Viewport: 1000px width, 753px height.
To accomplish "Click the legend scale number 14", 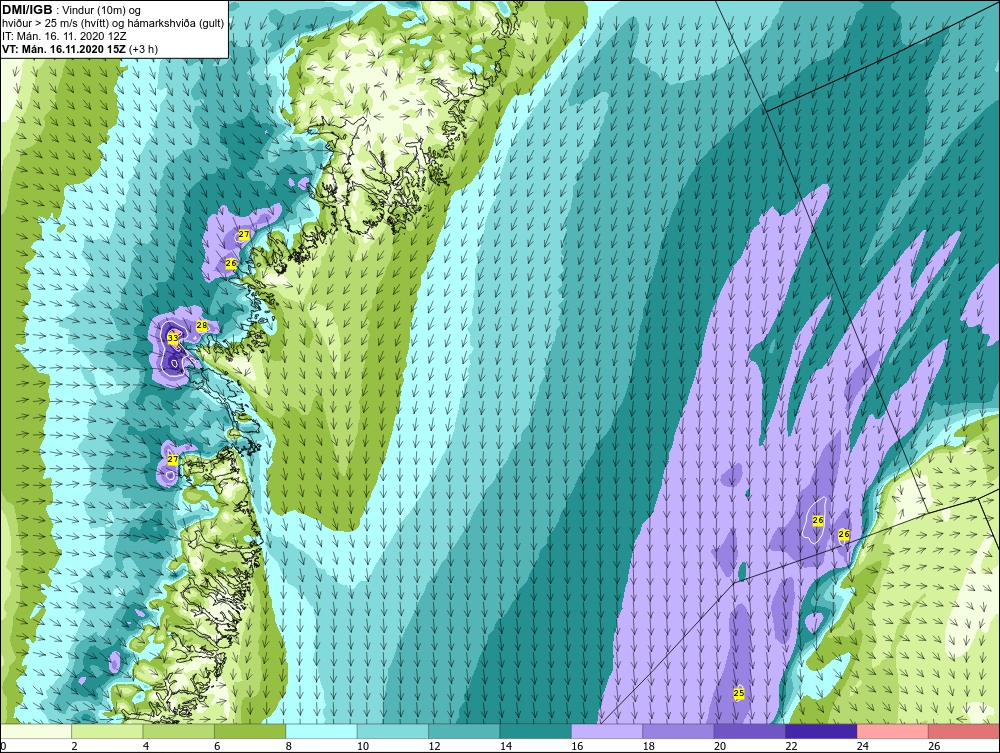I will coord(506,746).
